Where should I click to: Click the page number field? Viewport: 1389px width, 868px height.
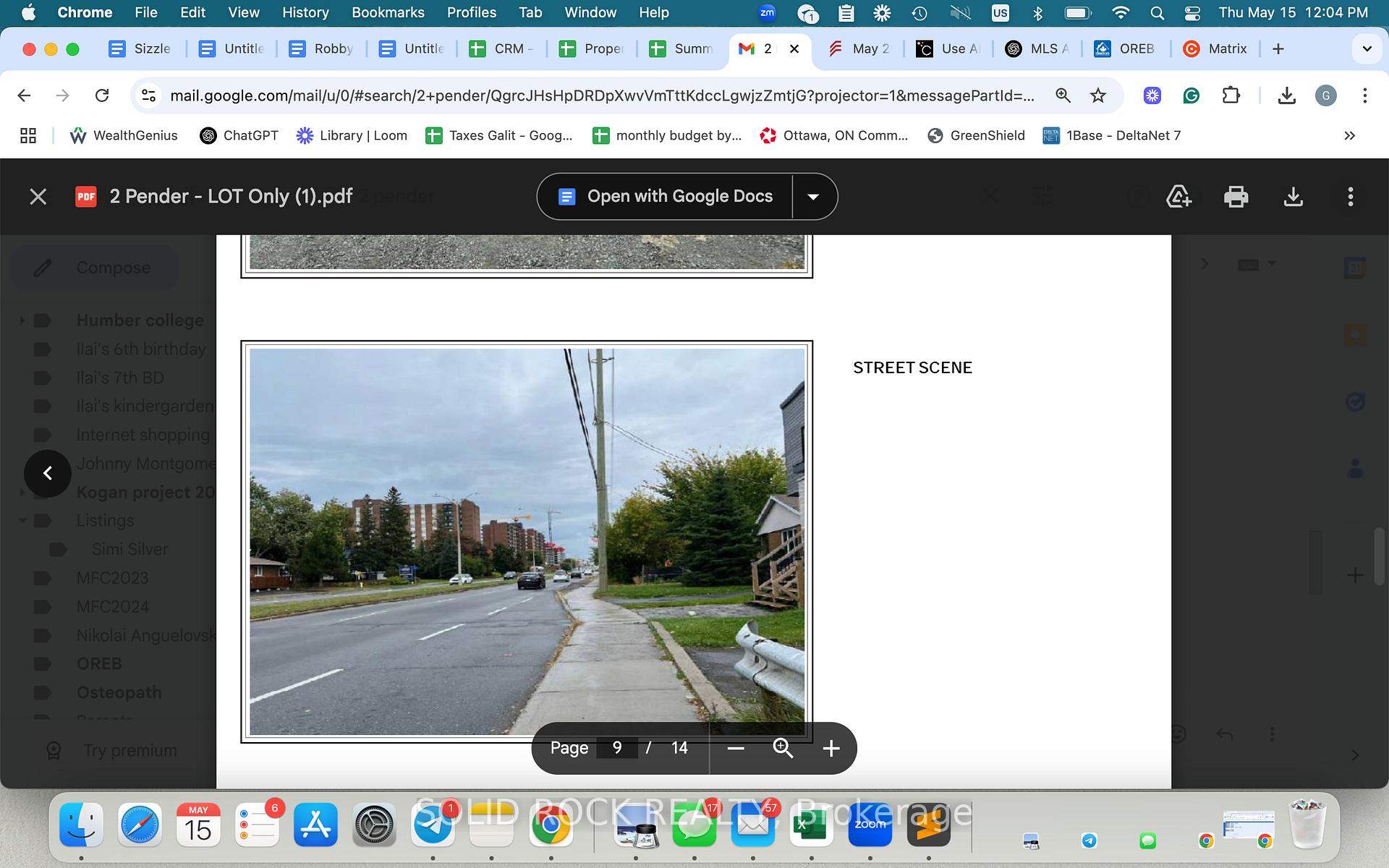click(x=617, y=748)
